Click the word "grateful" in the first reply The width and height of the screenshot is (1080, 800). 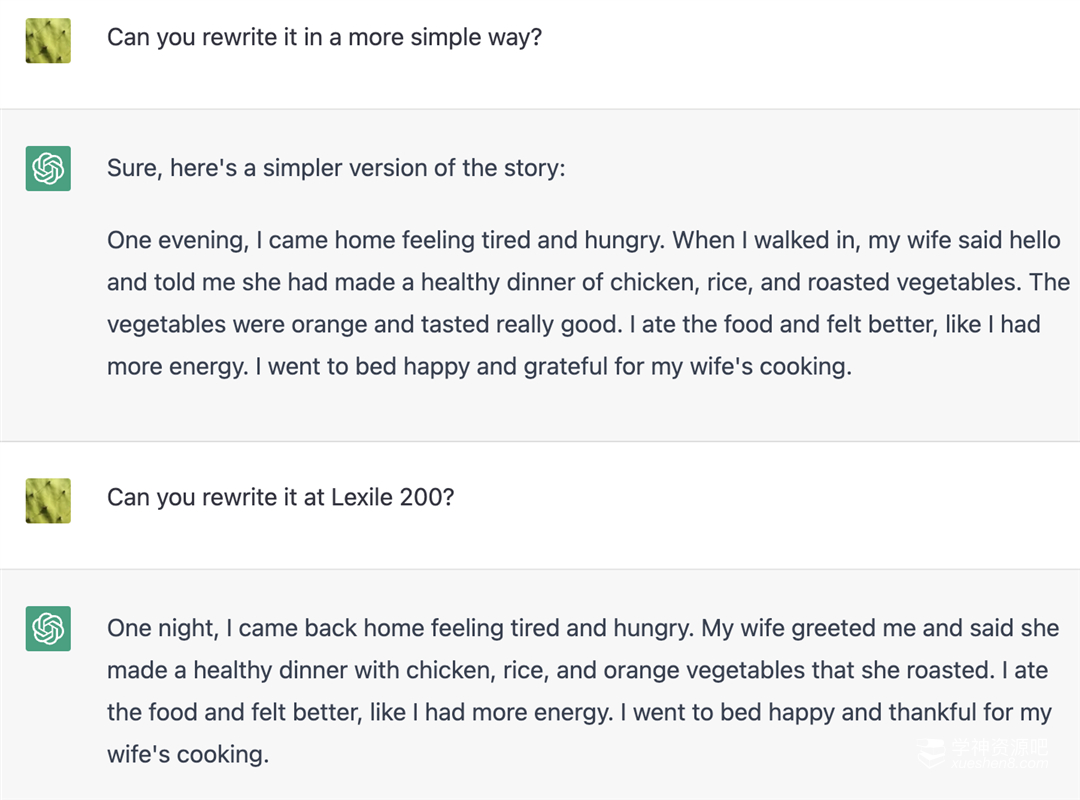(565, 366)
